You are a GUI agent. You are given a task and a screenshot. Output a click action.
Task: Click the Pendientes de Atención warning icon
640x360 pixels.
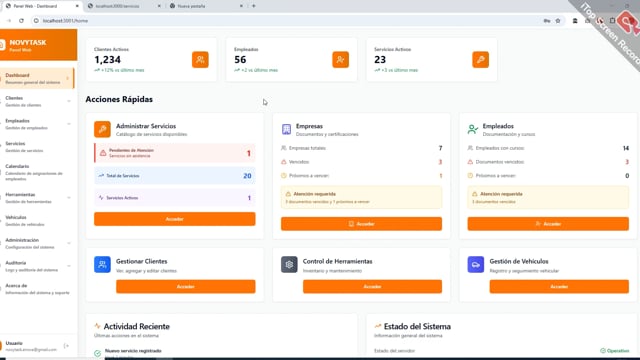(103, 153)
